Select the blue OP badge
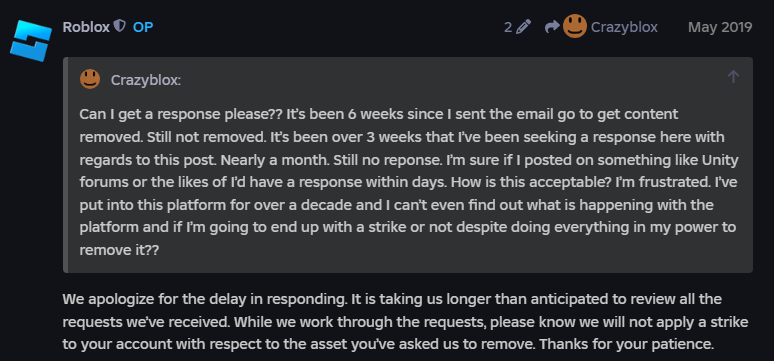This screenshot has width=774, height=361. pyautogui.click(x=143, y=27)
